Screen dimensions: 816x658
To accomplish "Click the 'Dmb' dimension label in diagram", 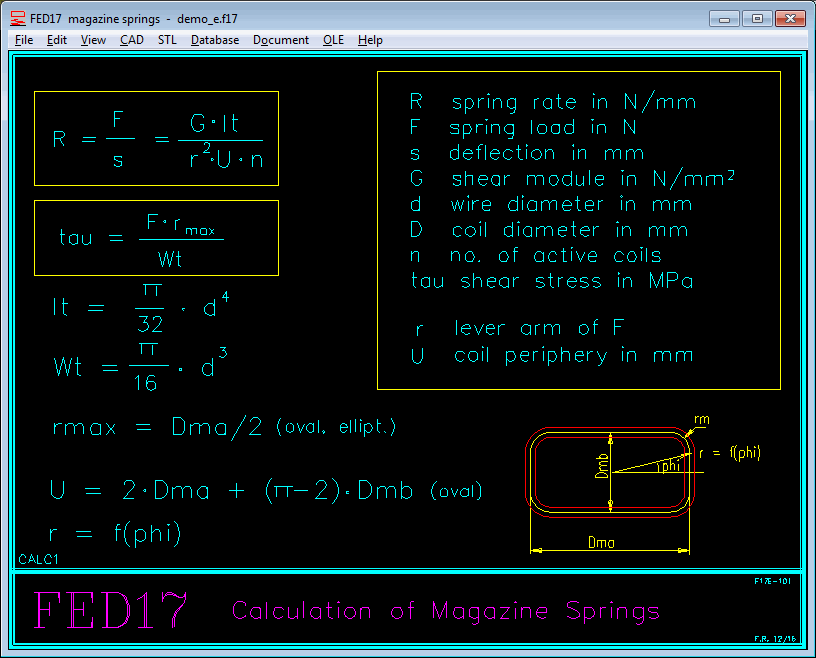I will pos(602,466).
